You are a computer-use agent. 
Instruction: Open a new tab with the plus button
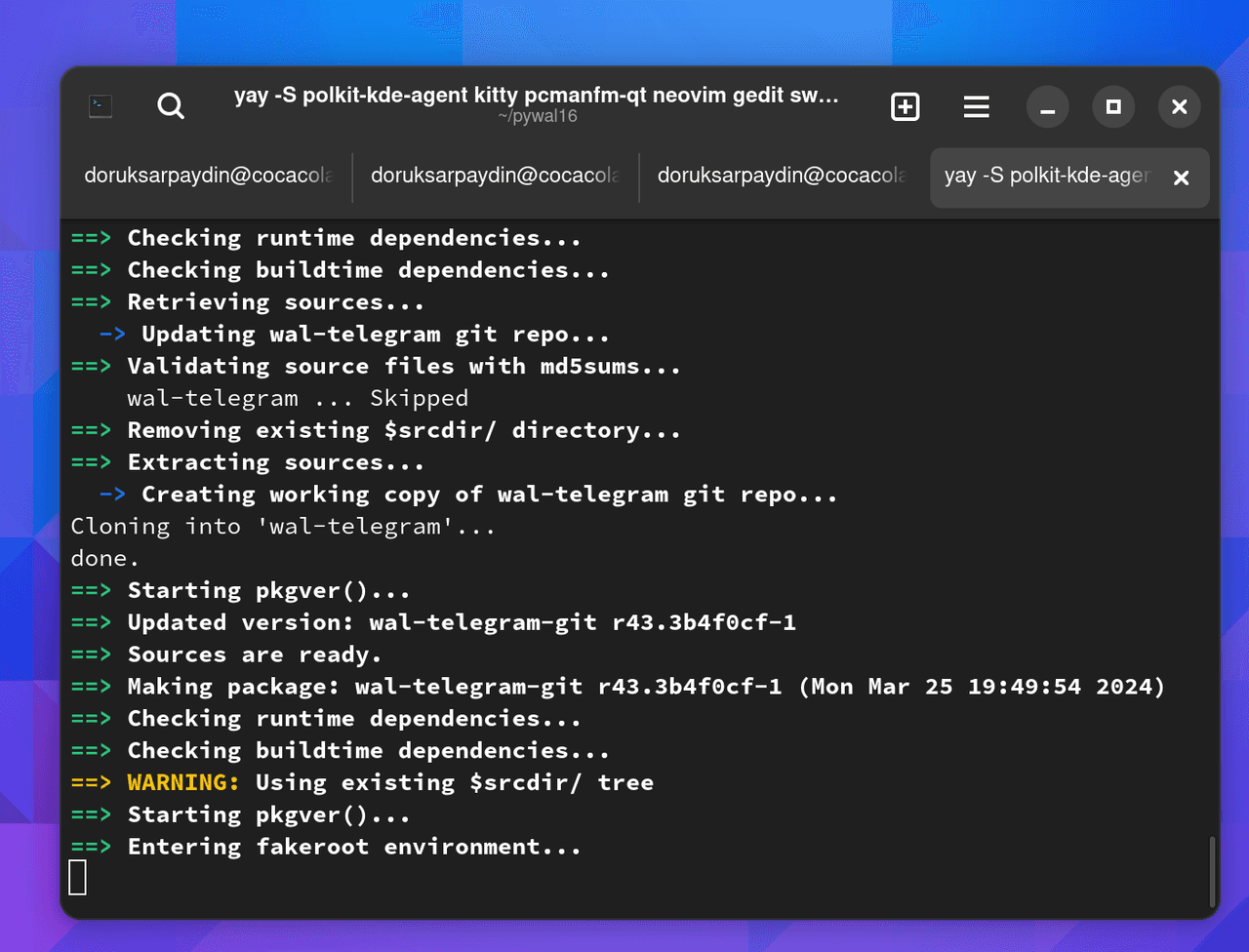coord(906,106)
